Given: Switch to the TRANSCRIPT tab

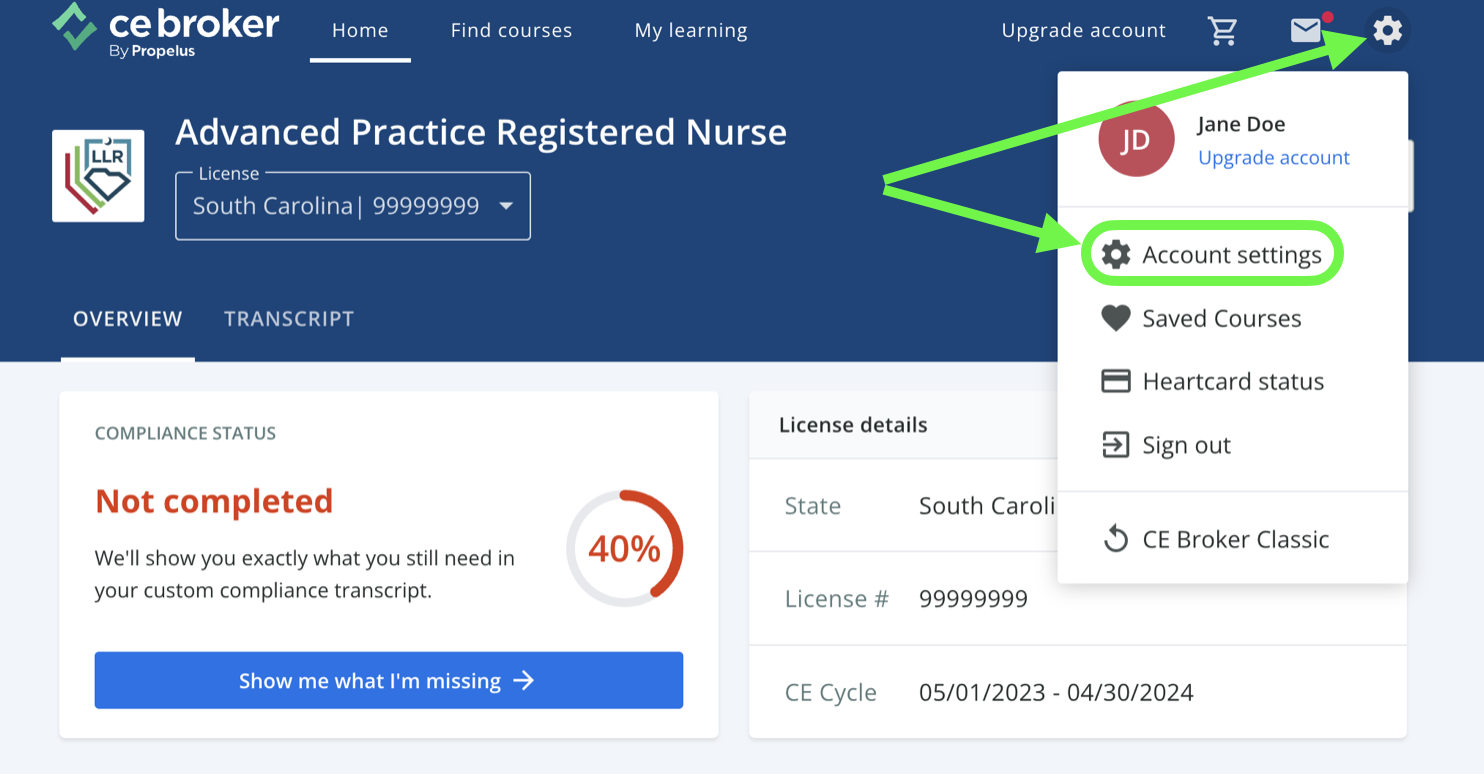Looking at the screenshot, I should [x=289, y=319].
